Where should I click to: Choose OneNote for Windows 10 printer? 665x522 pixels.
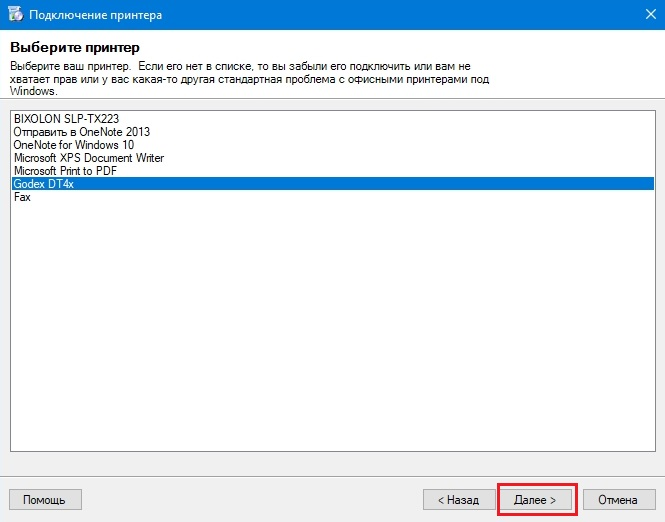pyautogui.click(x=333, y=145)
